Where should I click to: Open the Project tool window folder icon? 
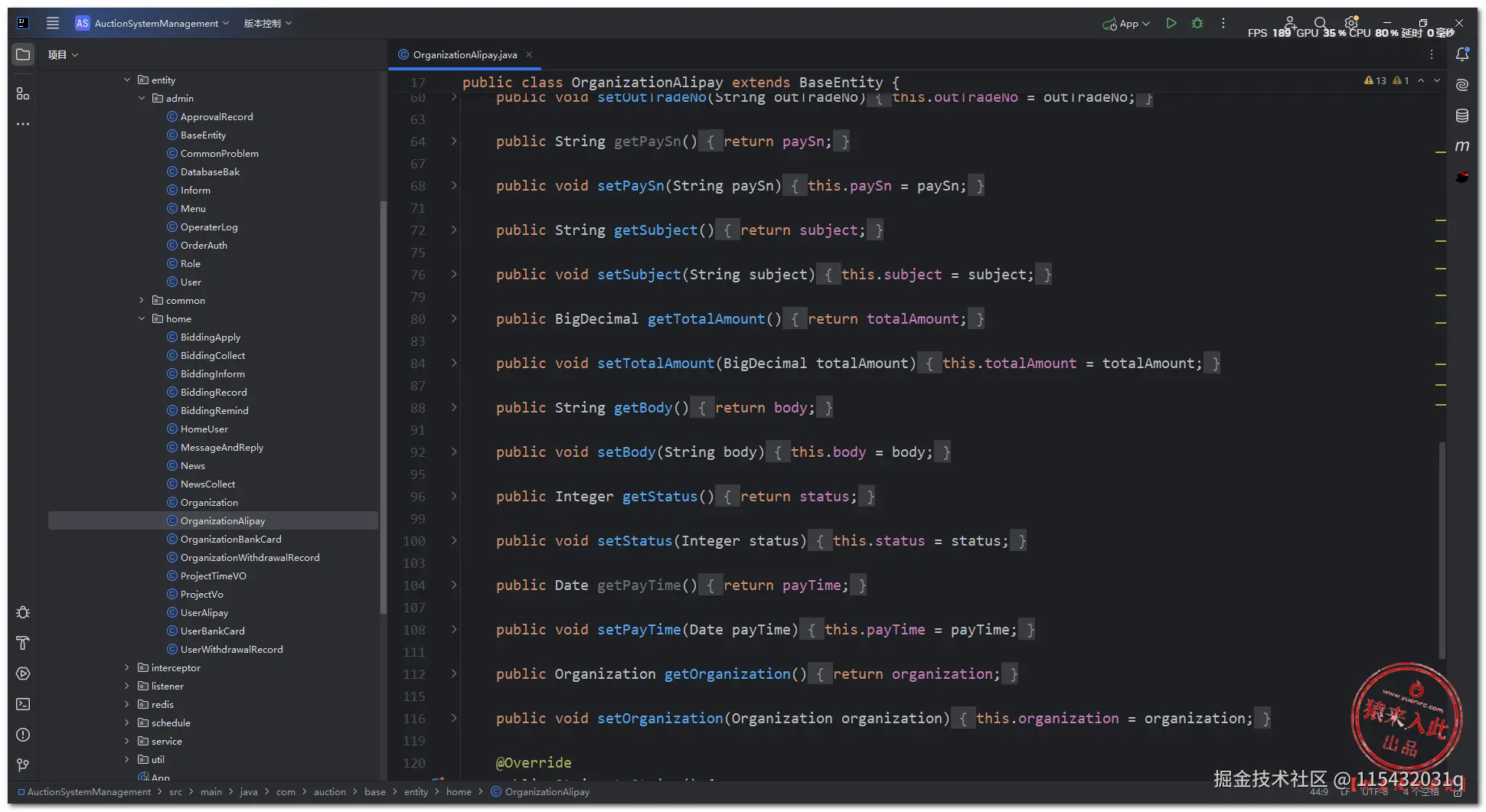point(23,54)
